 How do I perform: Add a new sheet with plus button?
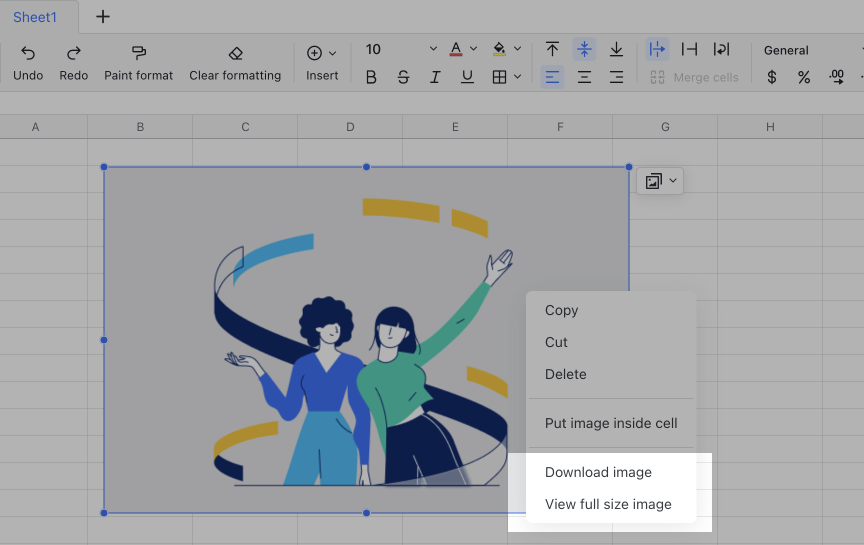103,17
